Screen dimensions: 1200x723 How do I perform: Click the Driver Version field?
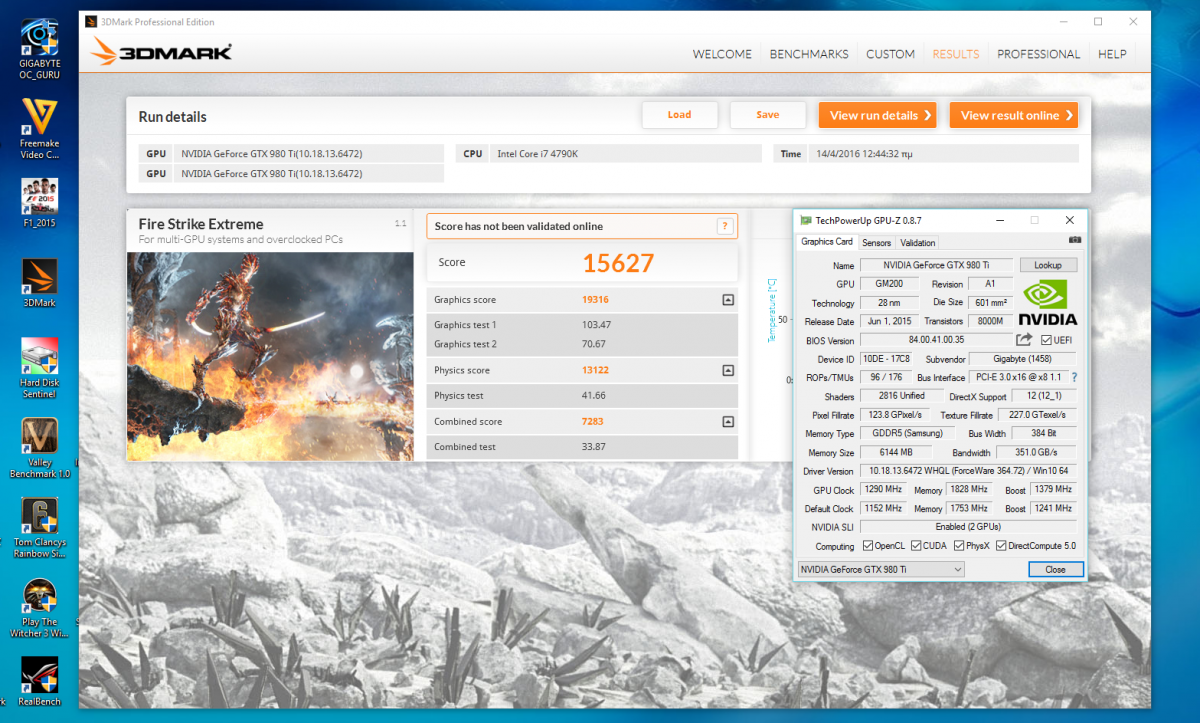click(968, 470)
